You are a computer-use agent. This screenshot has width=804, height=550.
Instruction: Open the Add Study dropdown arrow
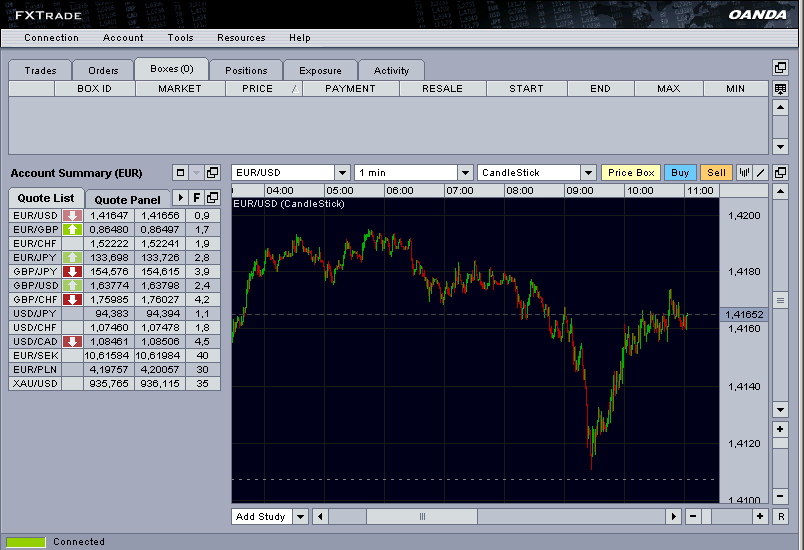(300, 516)
